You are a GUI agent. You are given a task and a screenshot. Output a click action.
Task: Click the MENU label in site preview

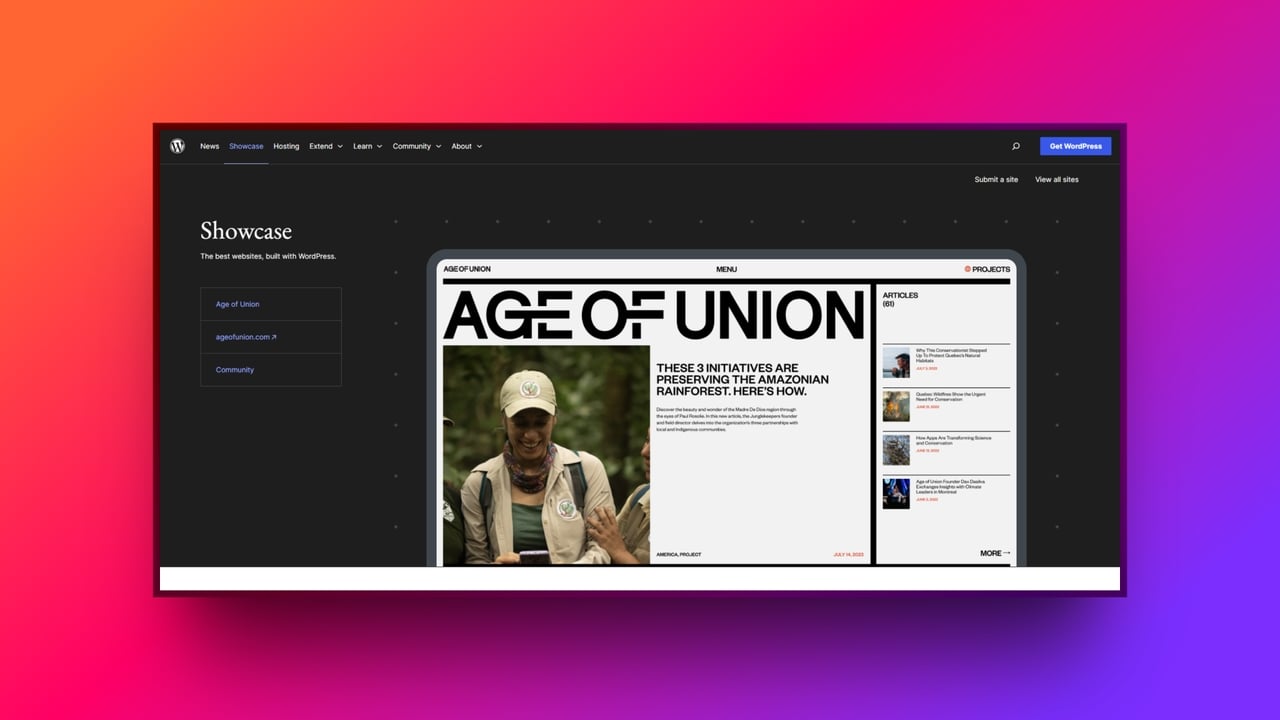pyautogui.click(x=726, y=269)
